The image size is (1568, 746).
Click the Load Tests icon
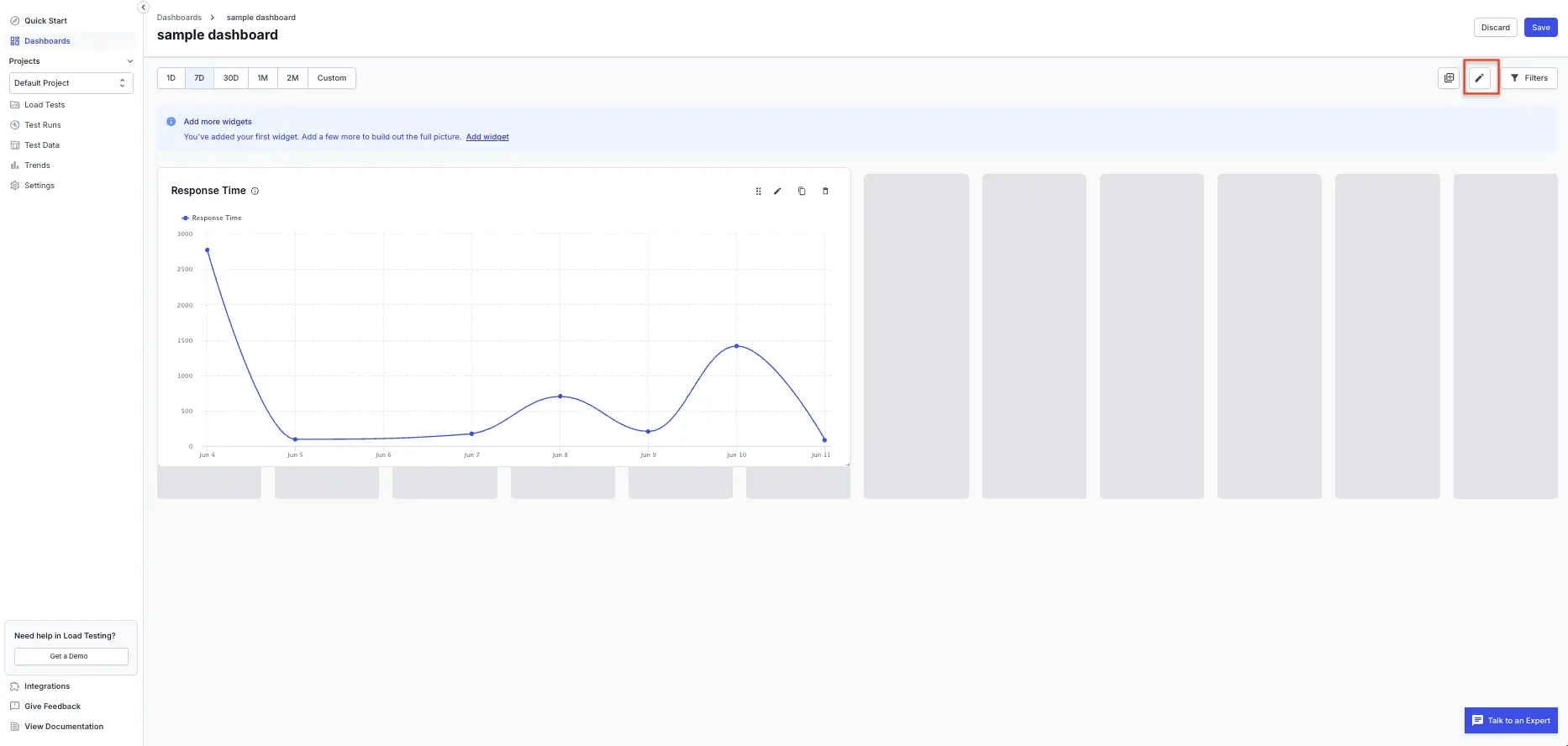[14, 105]
